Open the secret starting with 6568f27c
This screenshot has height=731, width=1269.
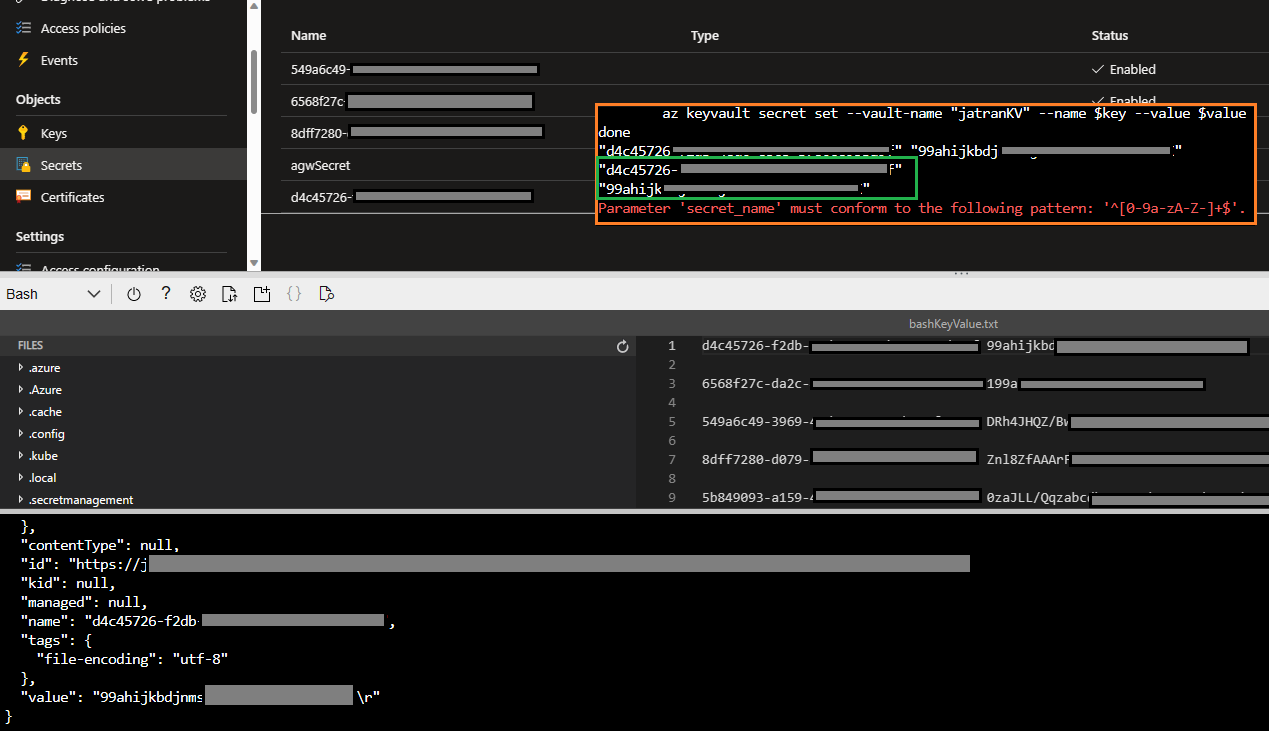coord(412,101)
